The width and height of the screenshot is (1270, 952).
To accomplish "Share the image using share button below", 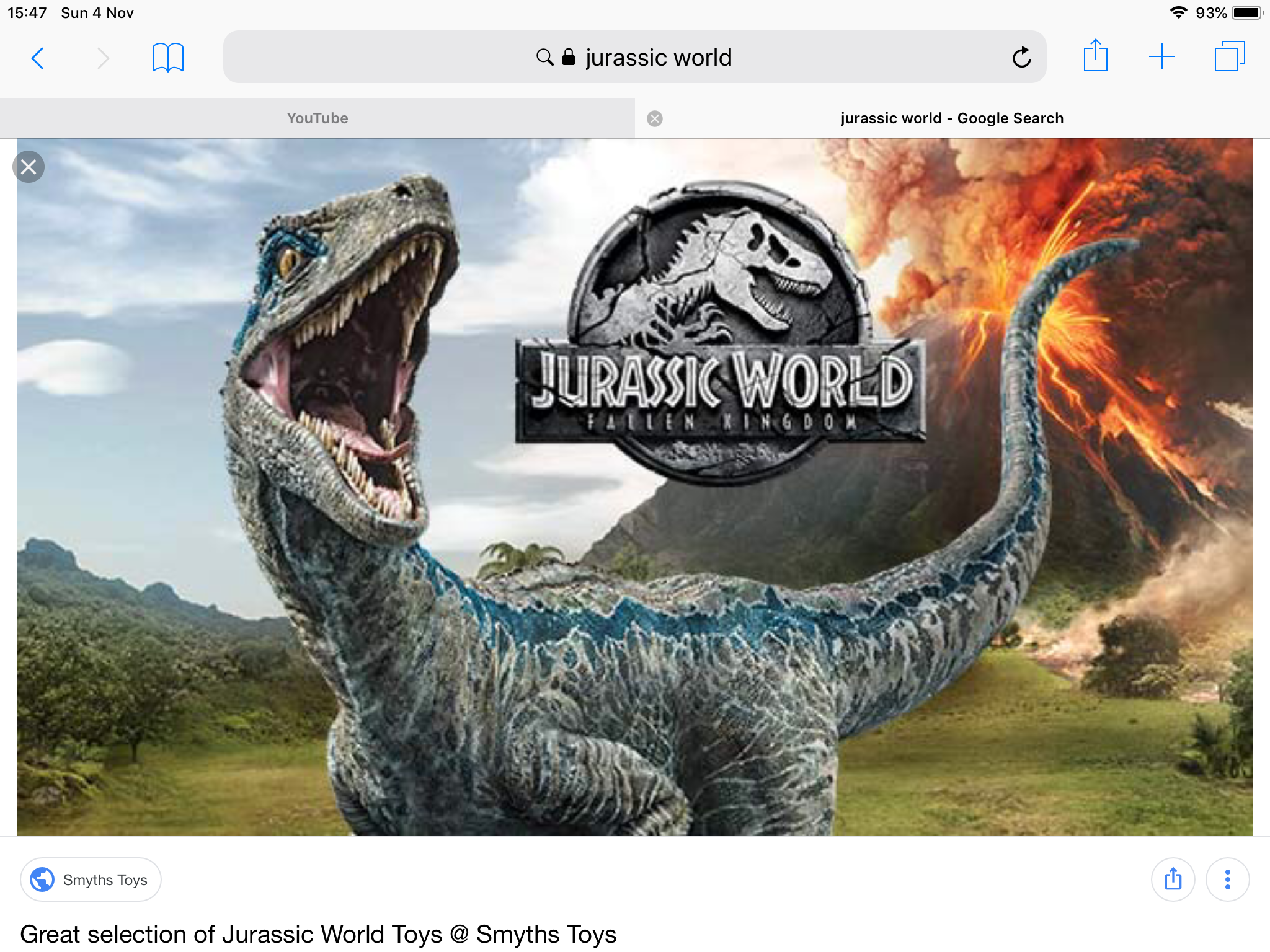I will [1173, 879].
